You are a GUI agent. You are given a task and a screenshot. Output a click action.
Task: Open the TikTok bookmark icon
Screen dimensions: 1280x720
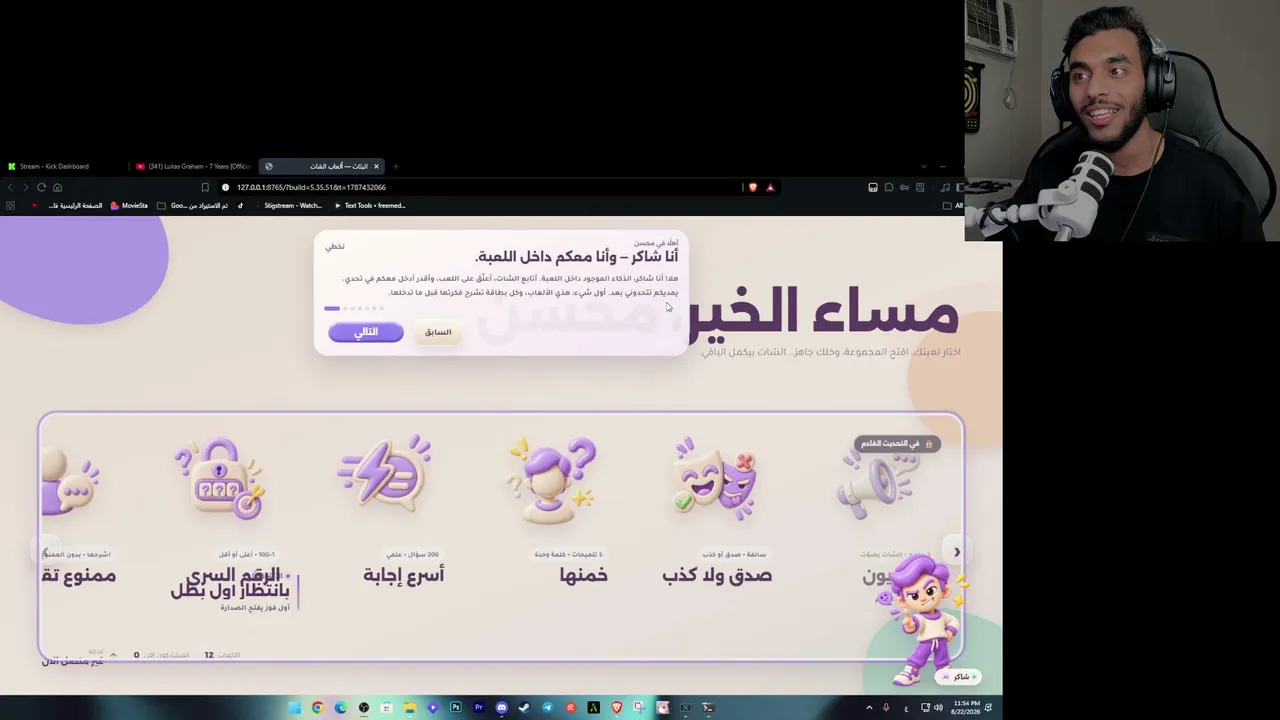pos(240,206)
